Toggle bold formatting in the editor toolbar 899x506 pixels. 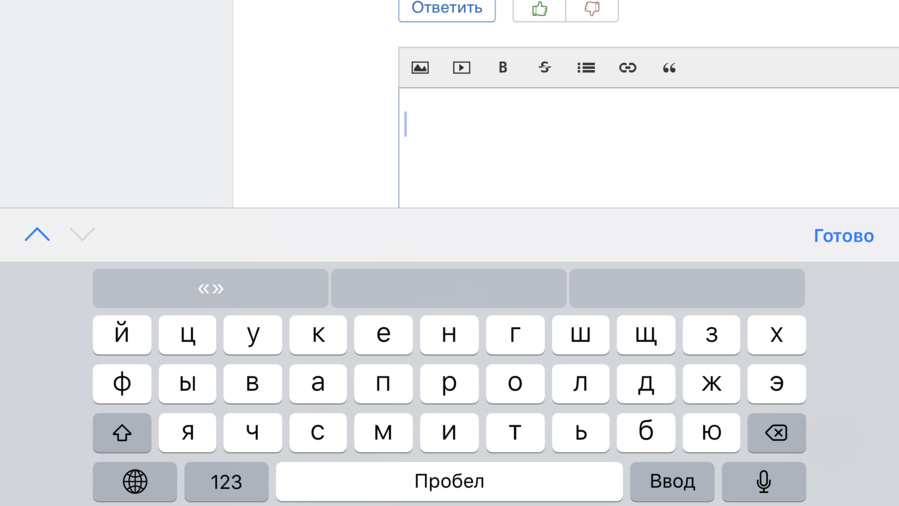(x=503, y=68)
